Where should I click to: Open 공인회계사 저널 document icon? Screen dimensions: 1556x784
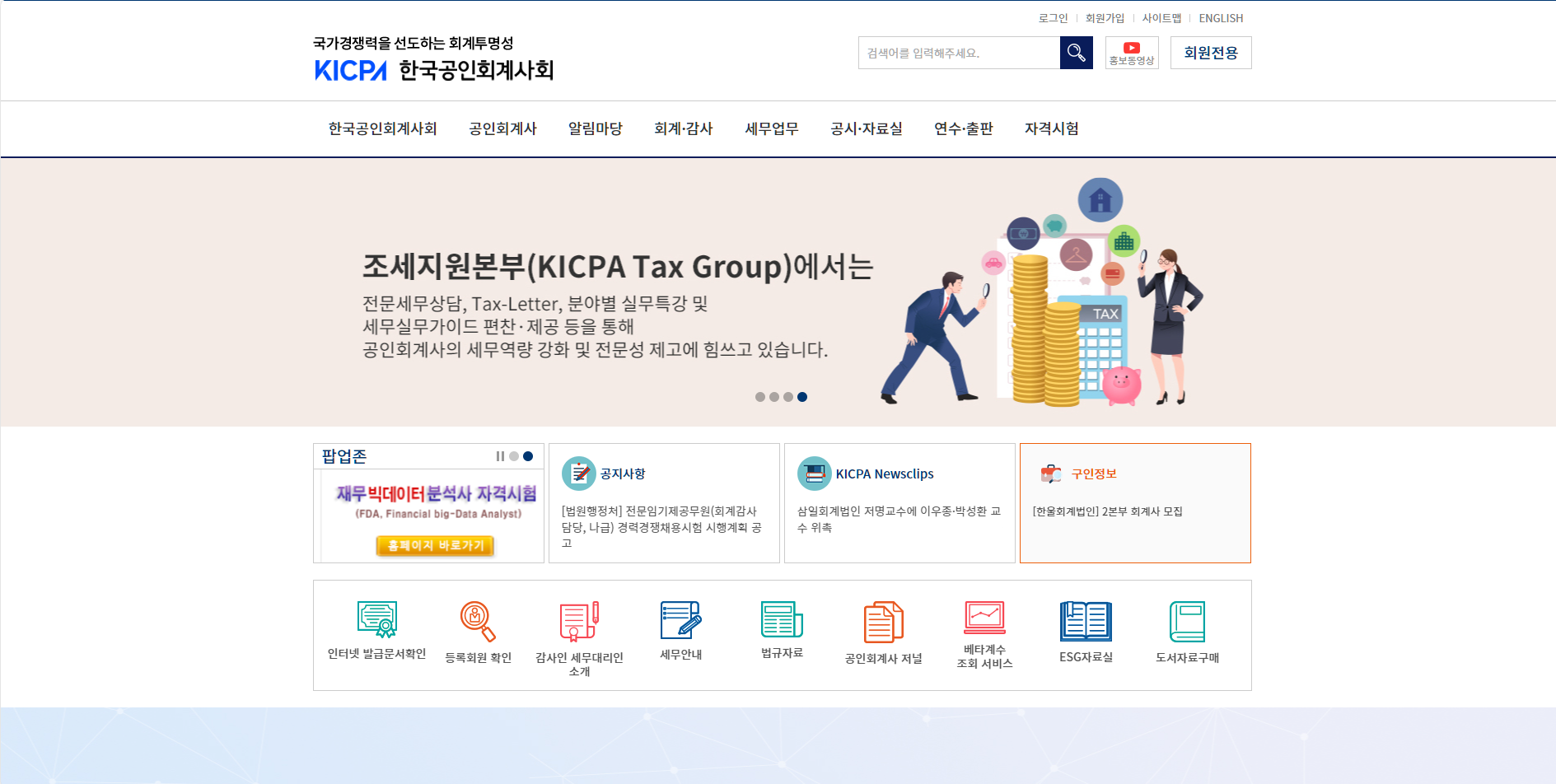coord(883,622)
